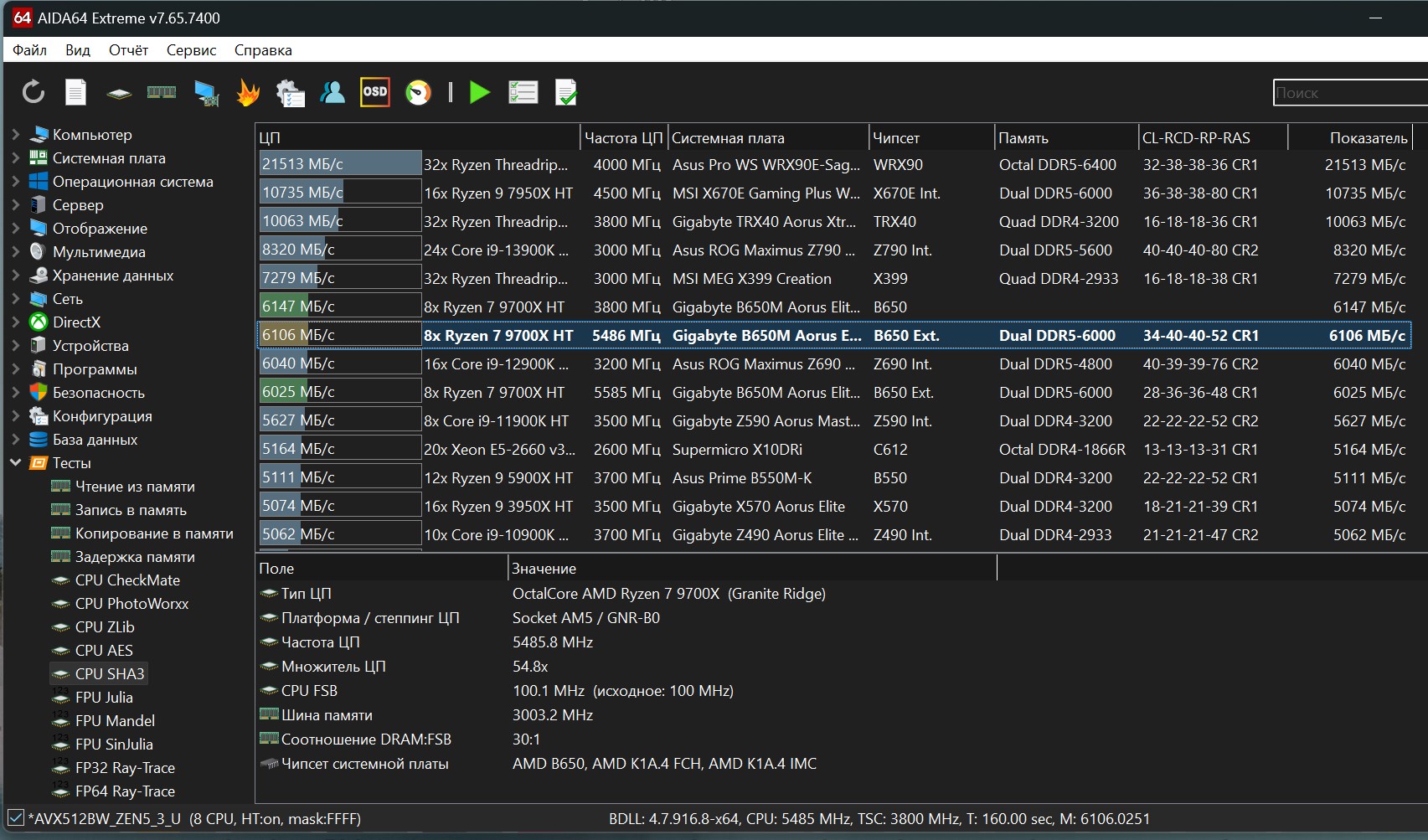Image resolution: width=1428 pixels, height=840 pixels.
Task: Click the memory module toolbar icon
Action: click(x=162, y=92)
